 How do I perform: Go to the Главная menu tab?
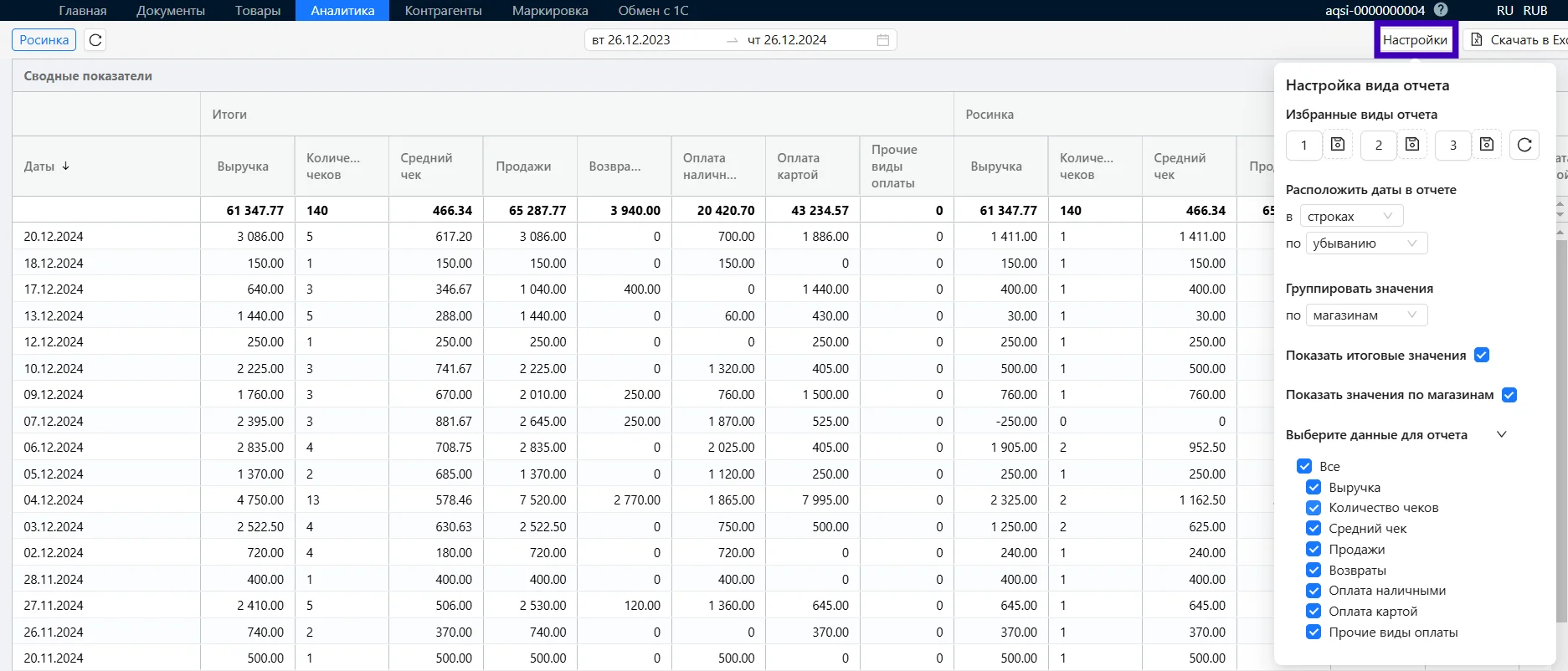pos(83,10)
